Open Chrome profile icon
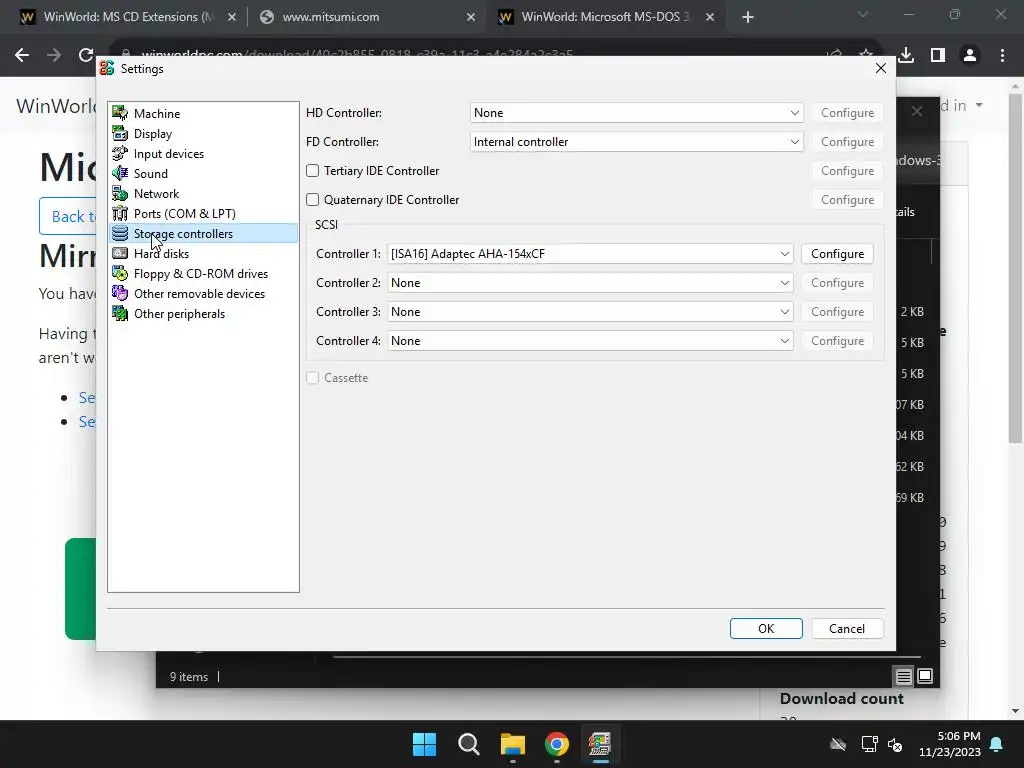The image size is (1024, 768). (x=970, y=55)
